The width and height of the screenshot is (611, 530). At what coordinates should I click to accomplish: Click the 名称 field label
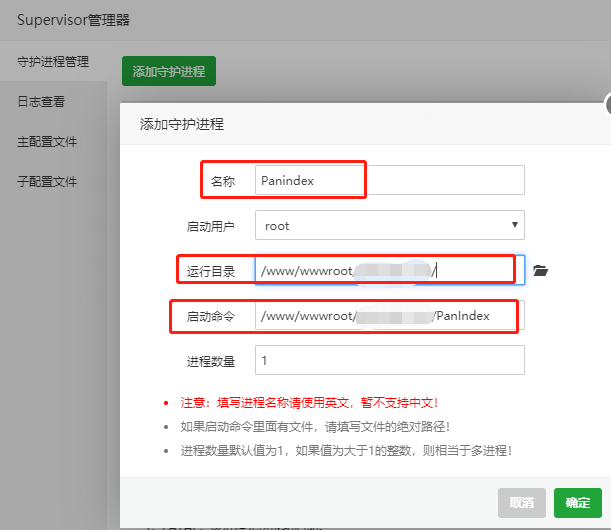tap(222, 181)
